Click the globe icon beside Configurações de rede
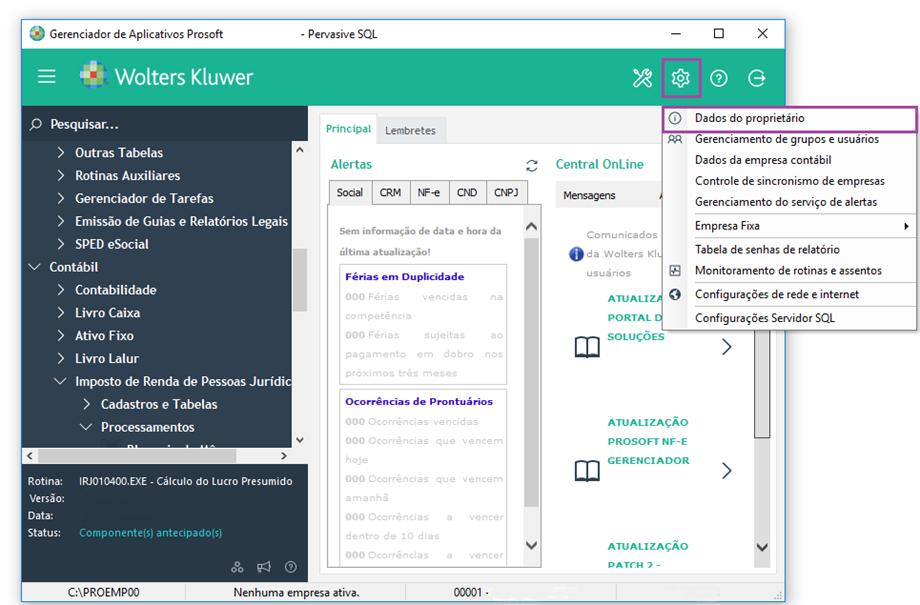The width and height of the screenshot is (920, 605). click(675, 294)
